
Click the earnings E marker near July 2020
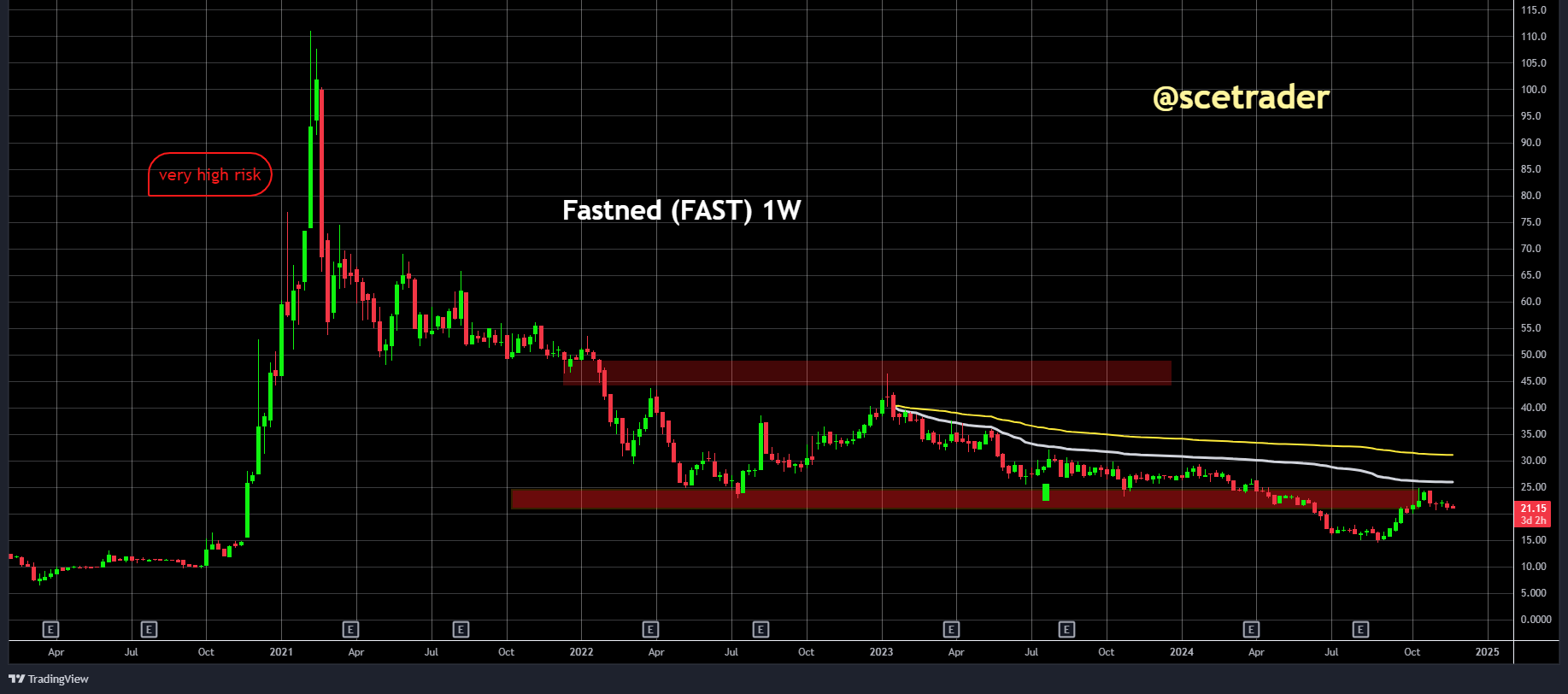click(149, 630)
